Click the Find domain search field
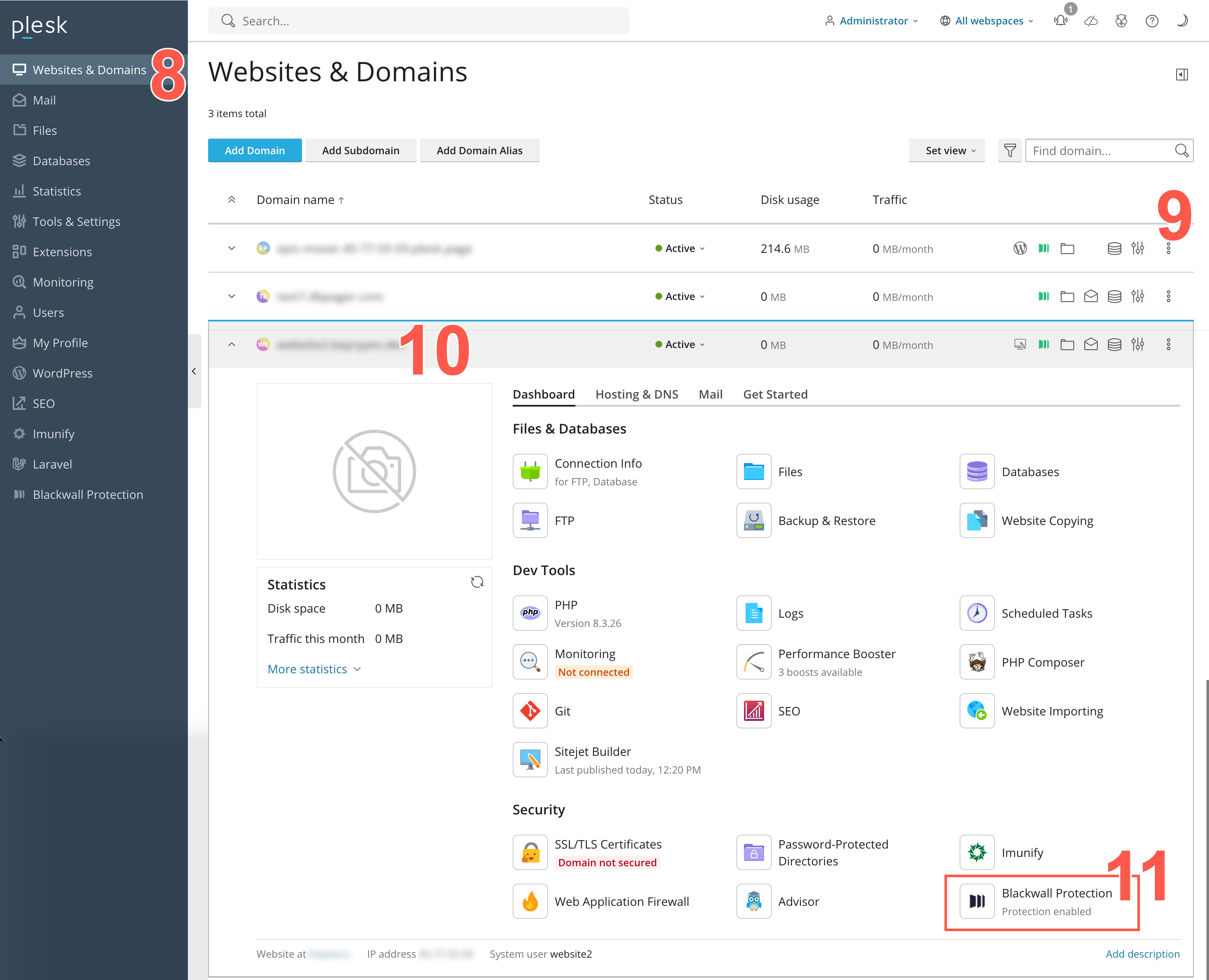Viewport: 1209px width, 980px height. click(x=1109, y=151)
